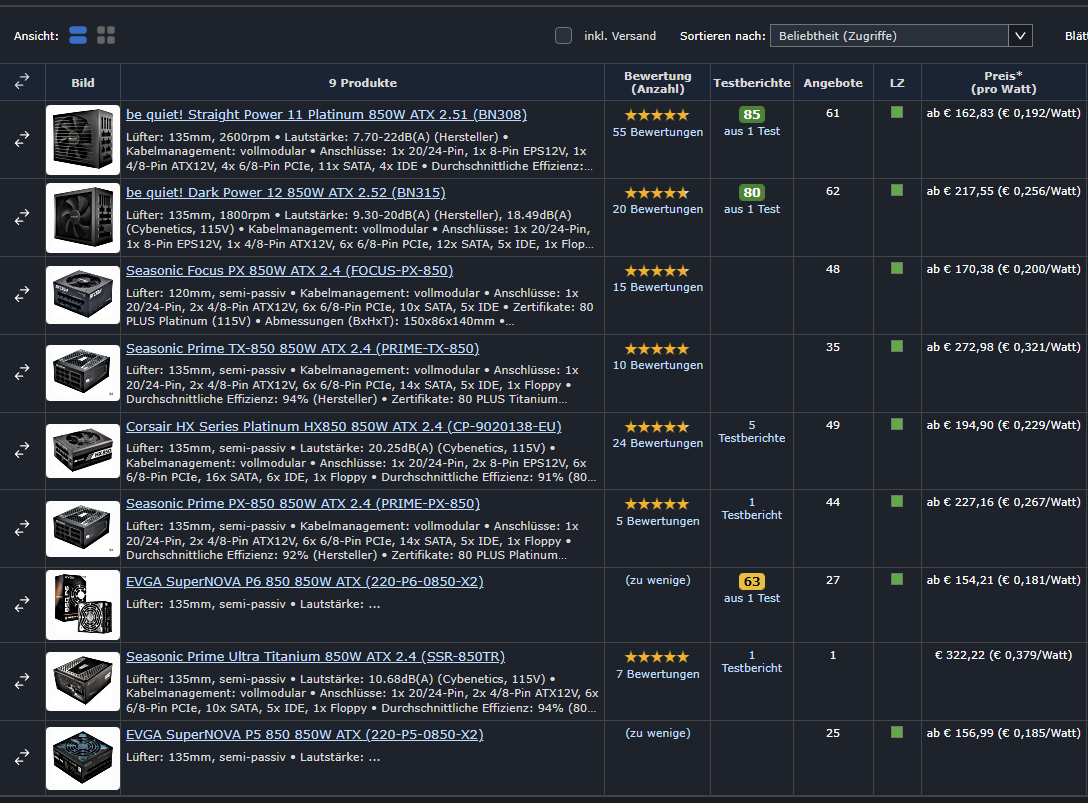The height and width of the screenshot is (803, 1088).
Task: Click EVGA SuperNOVA P5 product thumbnail
Action: coord(83,758)
